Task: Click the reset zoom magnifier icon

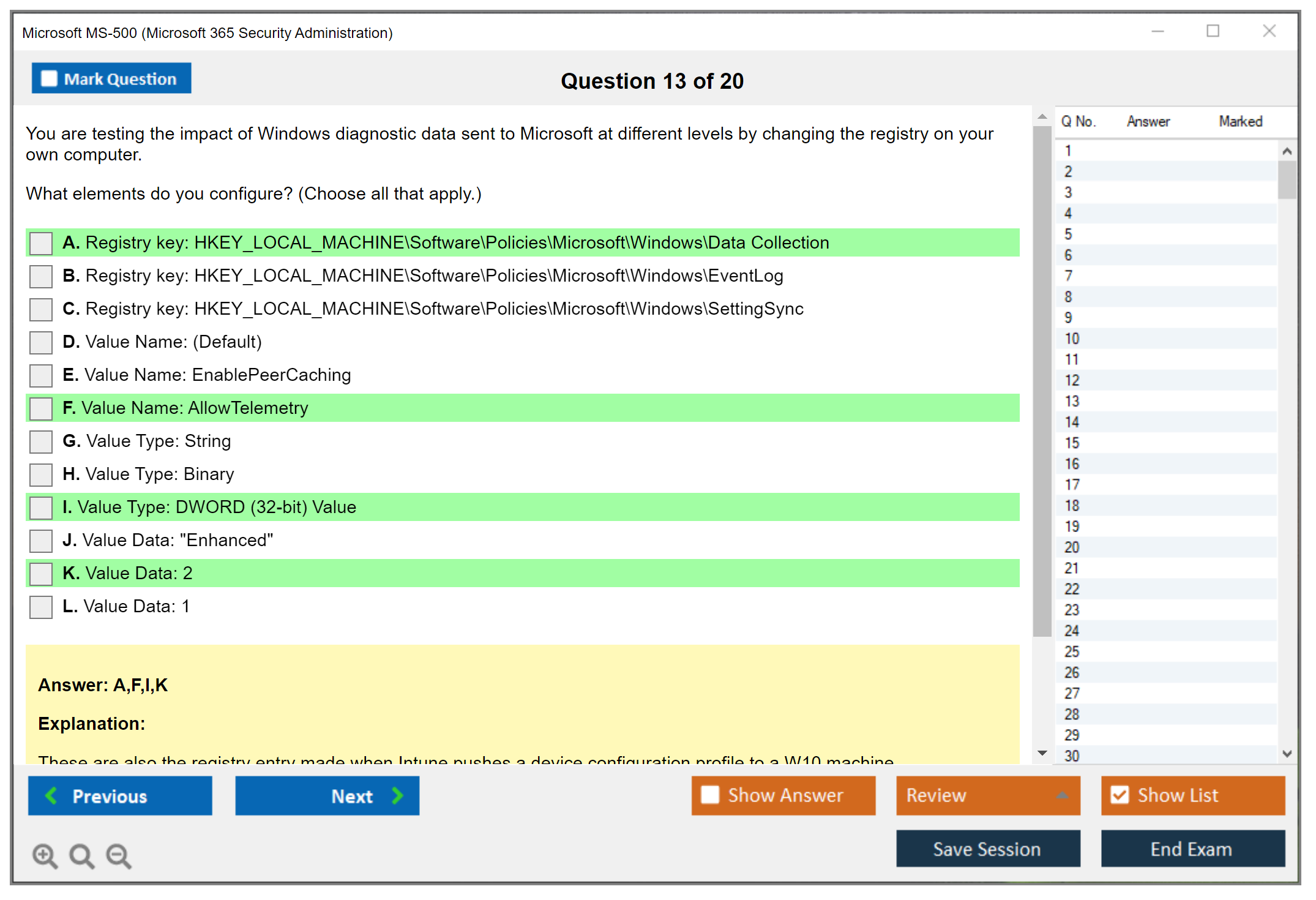Action: tap(81, 856)
